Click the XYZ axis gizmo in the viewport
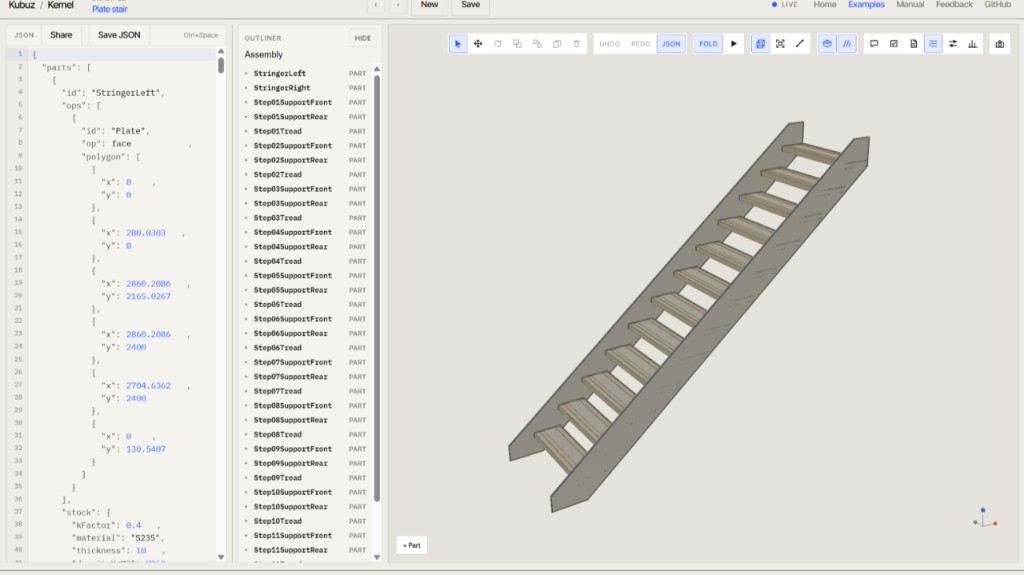This screenshot has width=1024, height=575. coord(984,518)
